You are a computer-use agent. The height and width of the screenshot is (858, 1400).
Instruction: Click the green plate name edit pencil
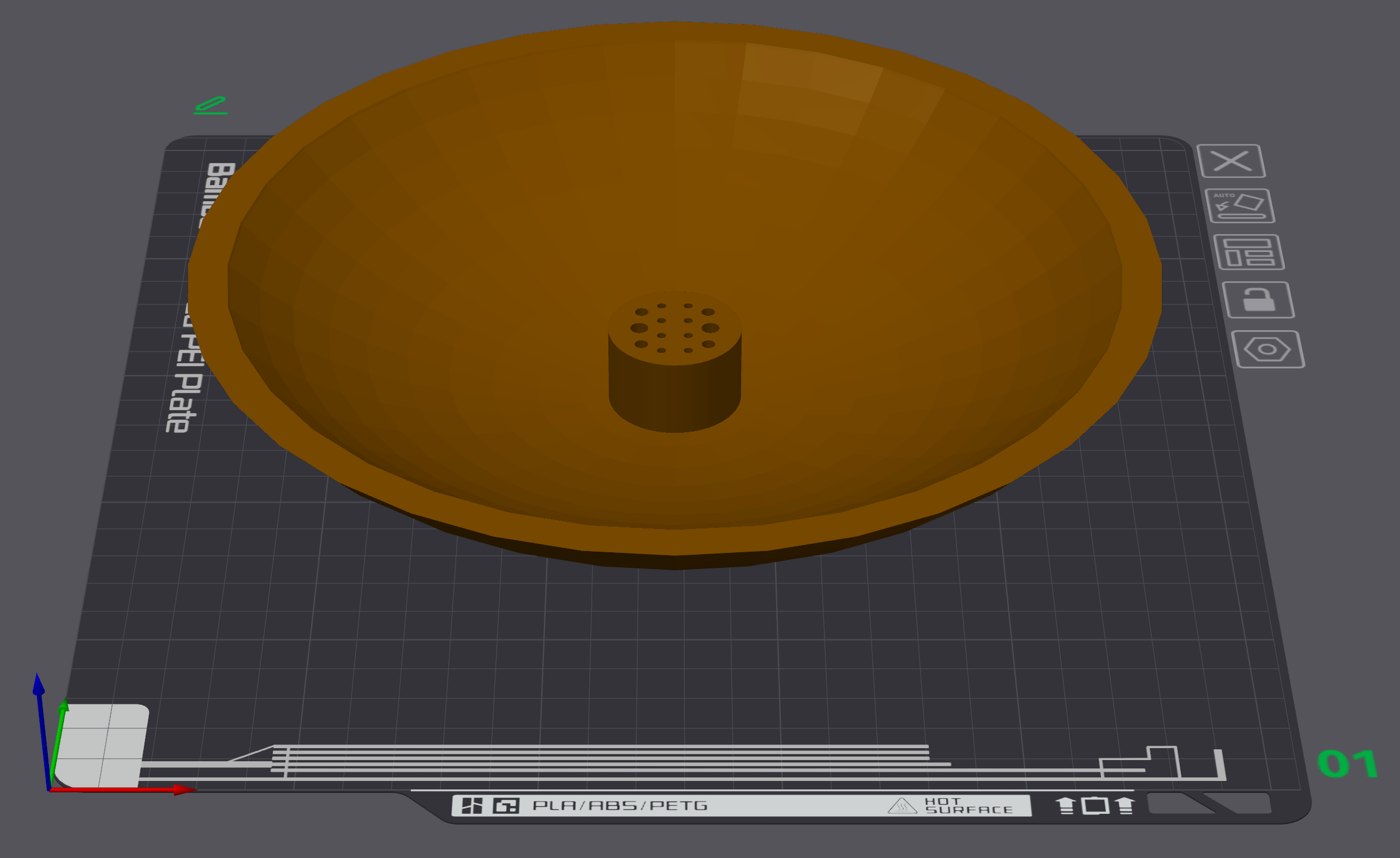coord(211,105)
